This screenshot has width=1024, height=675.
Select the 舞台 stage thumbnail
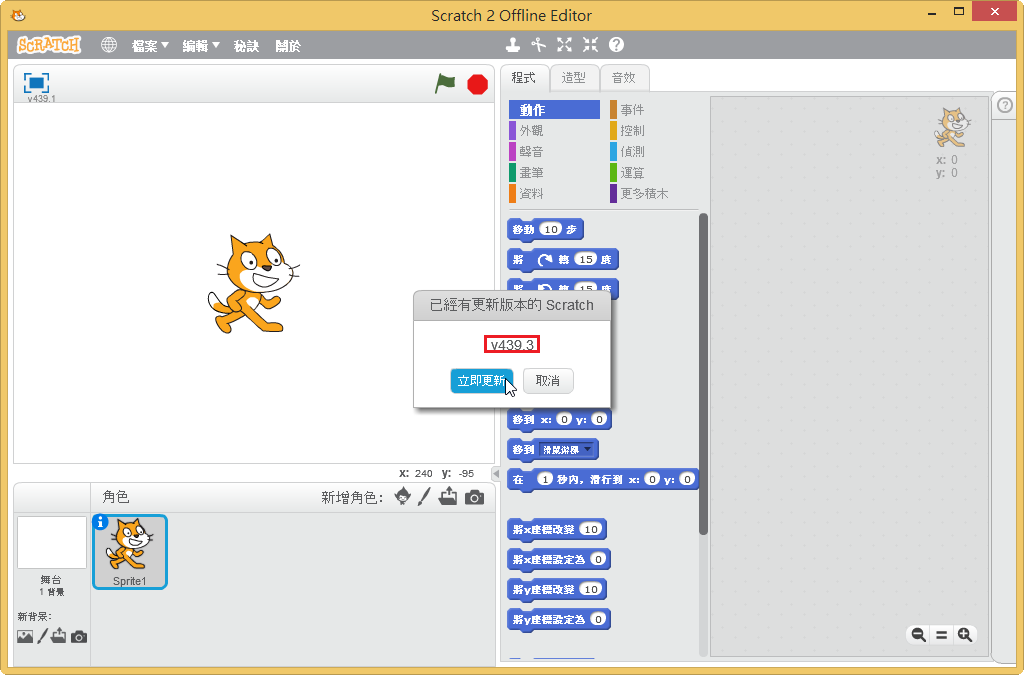pos(52,542)
